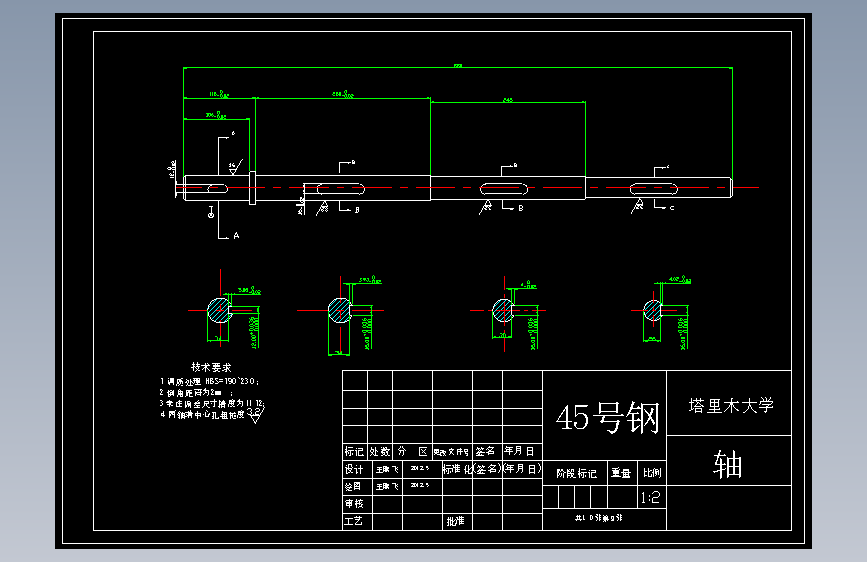Click the '标准化' cell text
867x562 pixels.
(x=458, y=469)
